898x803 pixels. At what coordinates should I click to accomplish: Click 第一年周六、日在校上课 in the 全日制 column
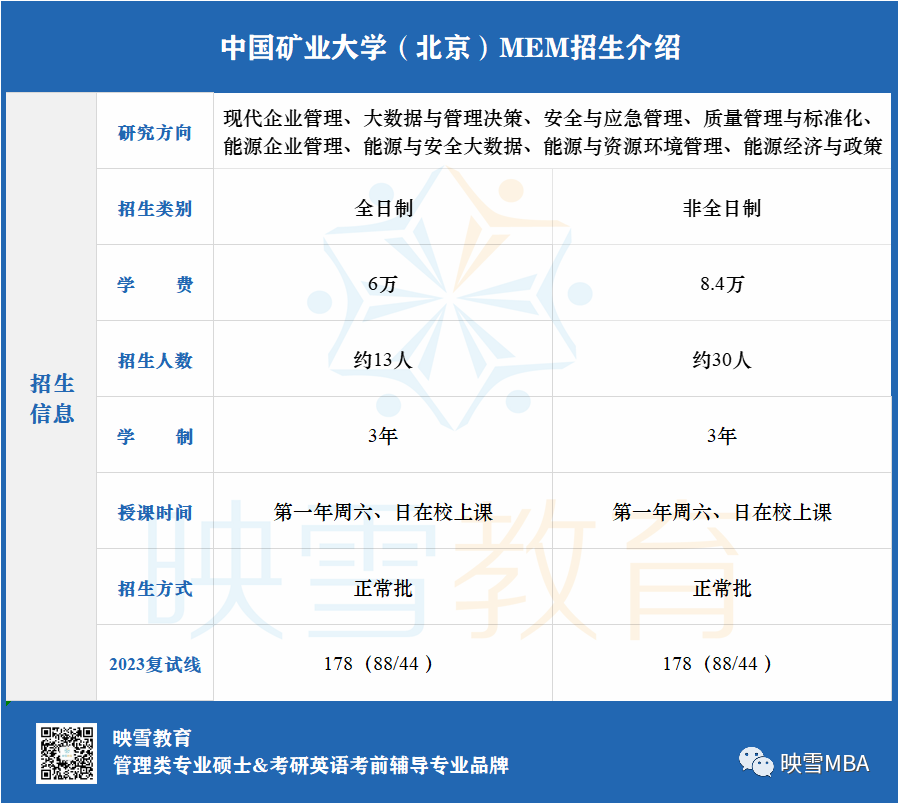pos(383,512)
